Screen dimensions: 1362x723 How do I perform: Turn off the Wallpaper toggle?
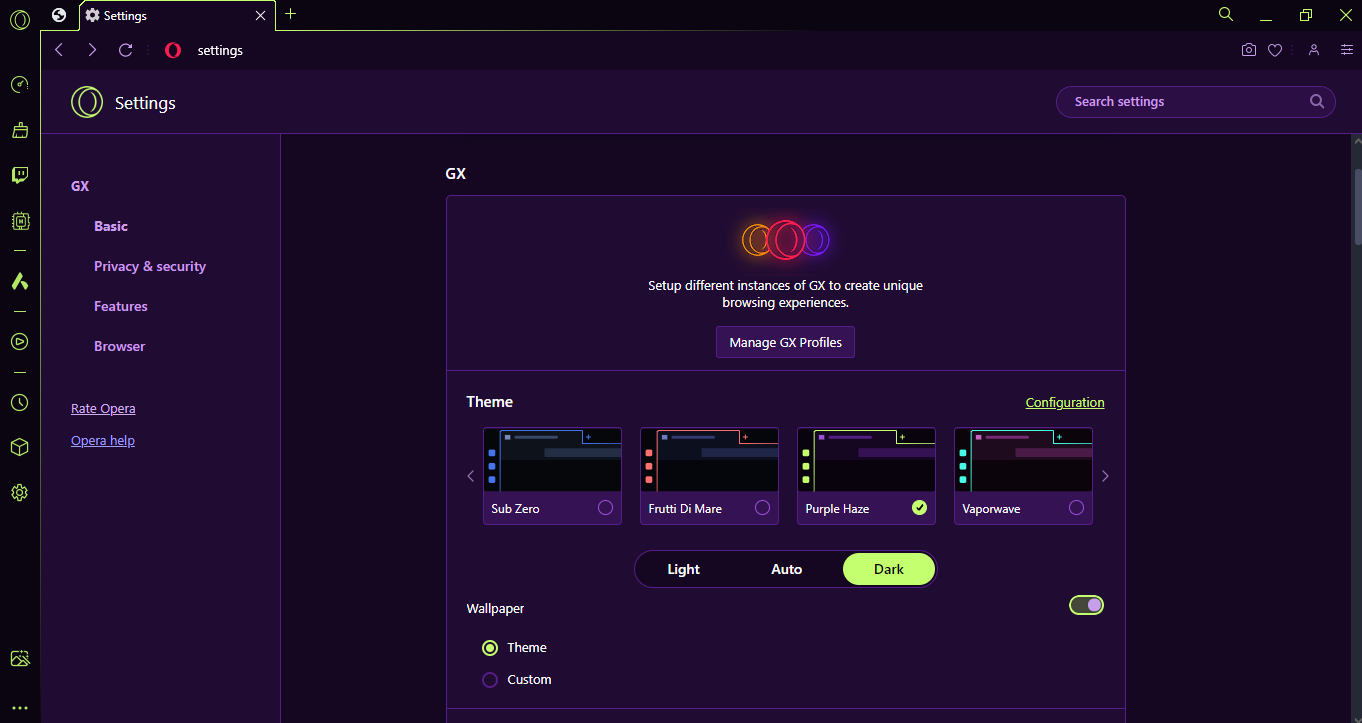coord(1086,605)
